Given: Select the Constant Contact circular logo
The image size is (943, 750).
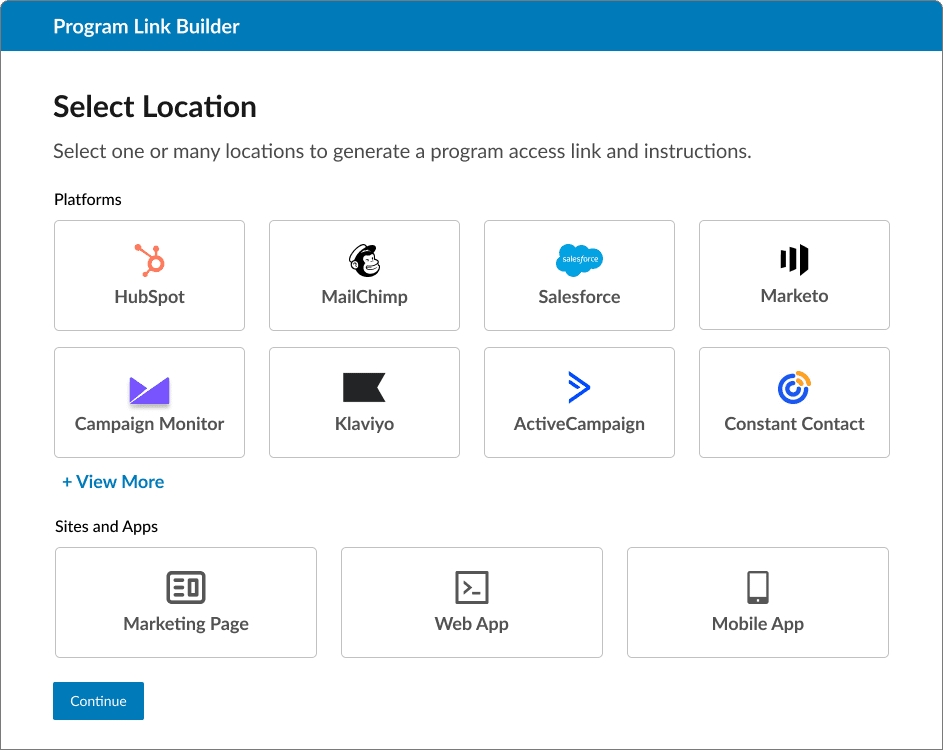Looking at the screenshot, I should point(794,387).
